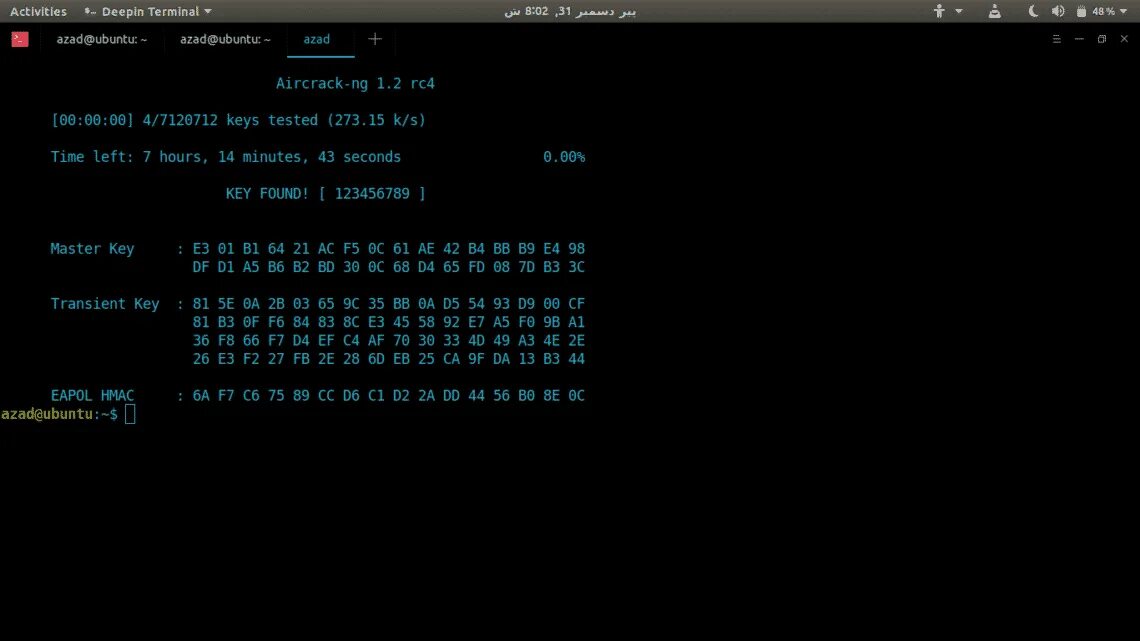The height and width of the screenshot is (641, 1140).
Task: Click the Time left line
Action: coord(225,157)
